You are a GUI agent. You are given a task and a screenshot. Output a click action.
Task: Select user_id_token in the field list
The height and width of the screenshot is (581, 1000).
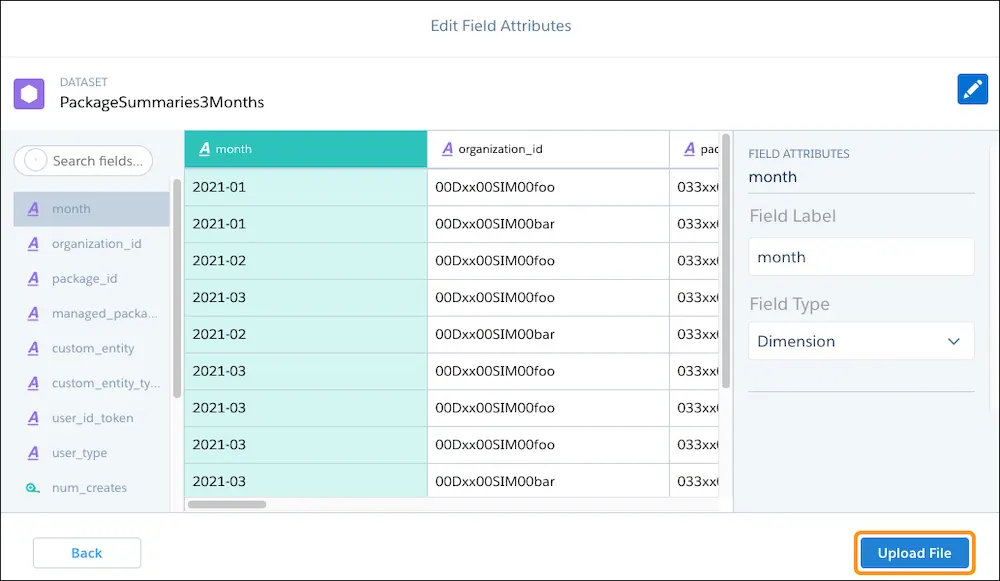coord(91,418)
